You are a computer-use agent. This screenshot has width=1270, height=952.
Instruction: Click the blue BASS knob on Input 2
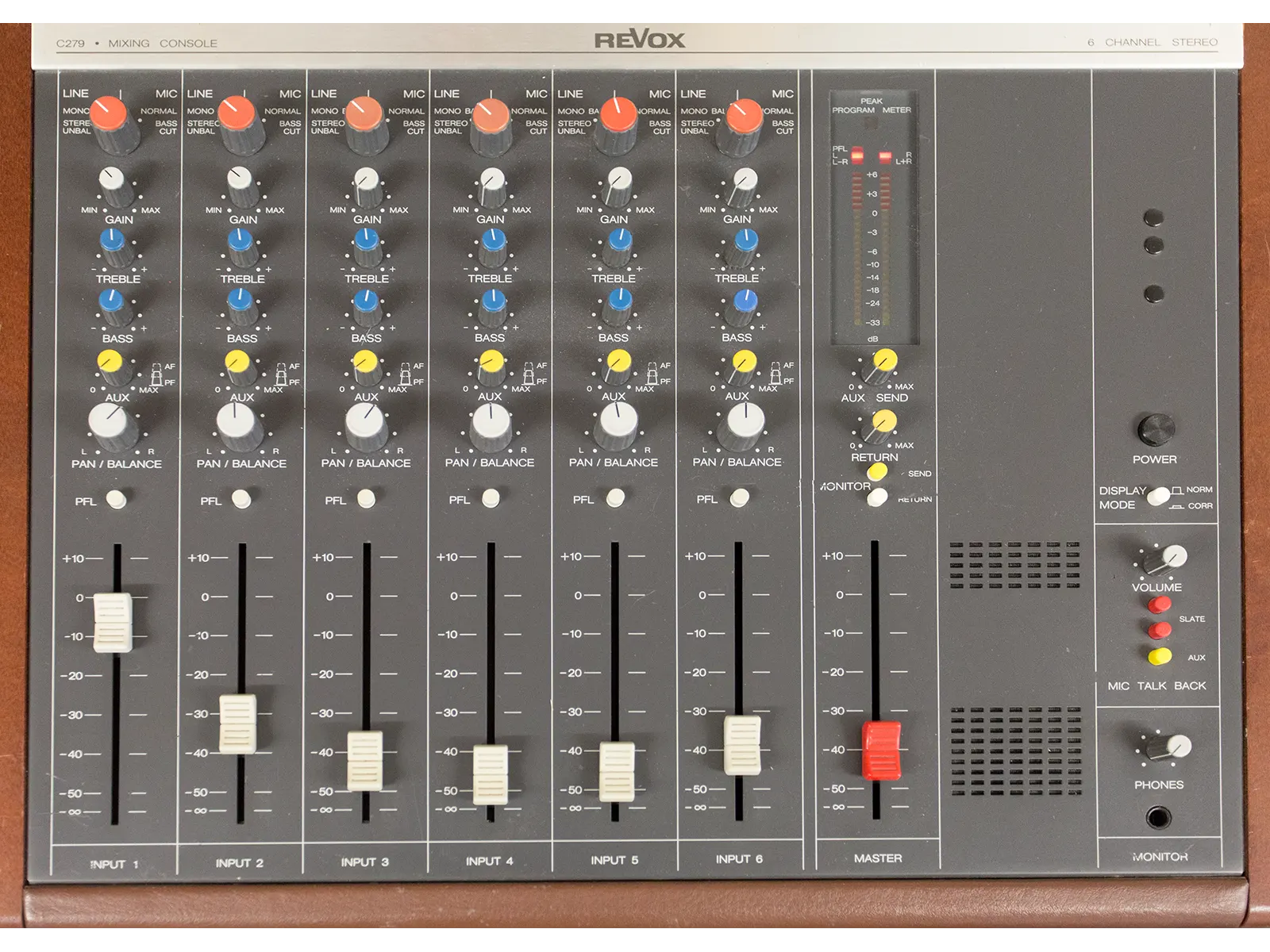(241, 307)
